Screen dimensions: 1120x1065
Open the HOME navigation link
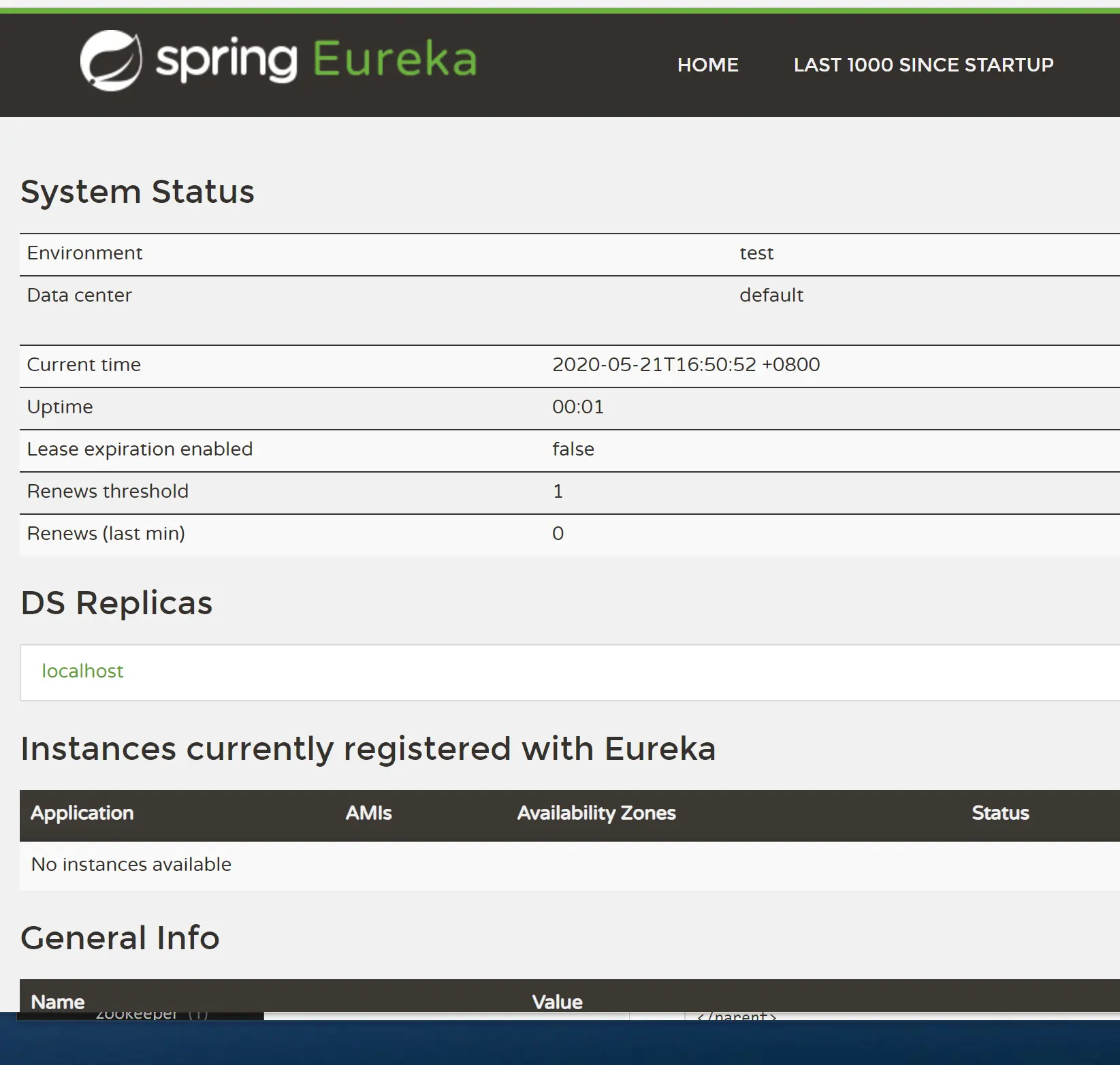pos(707,65)
